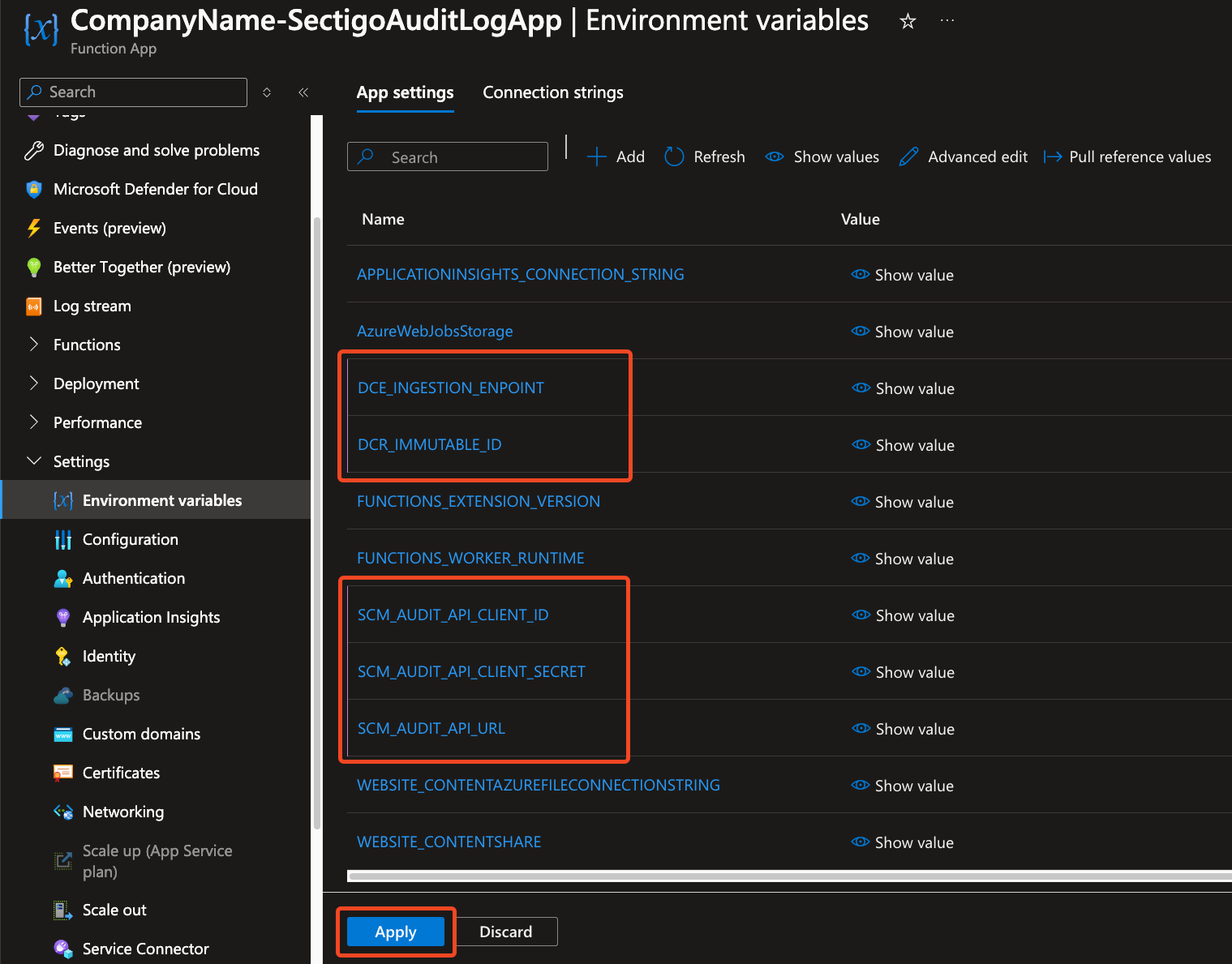Click the Microsoft Defender for Cloud shield icon
This screenshot has width=1232, height=964.
coord(34,189)
